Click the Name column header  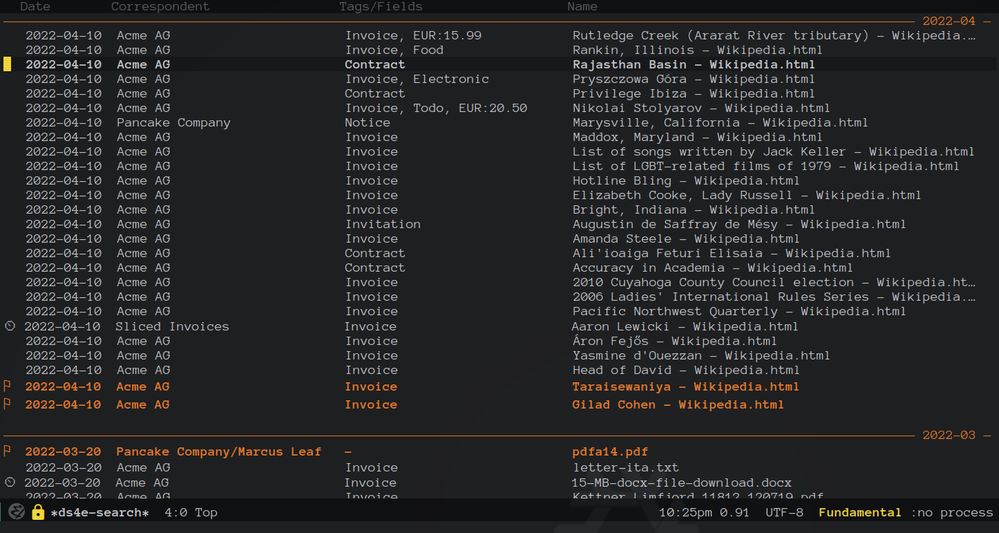[x=582, y=7]
